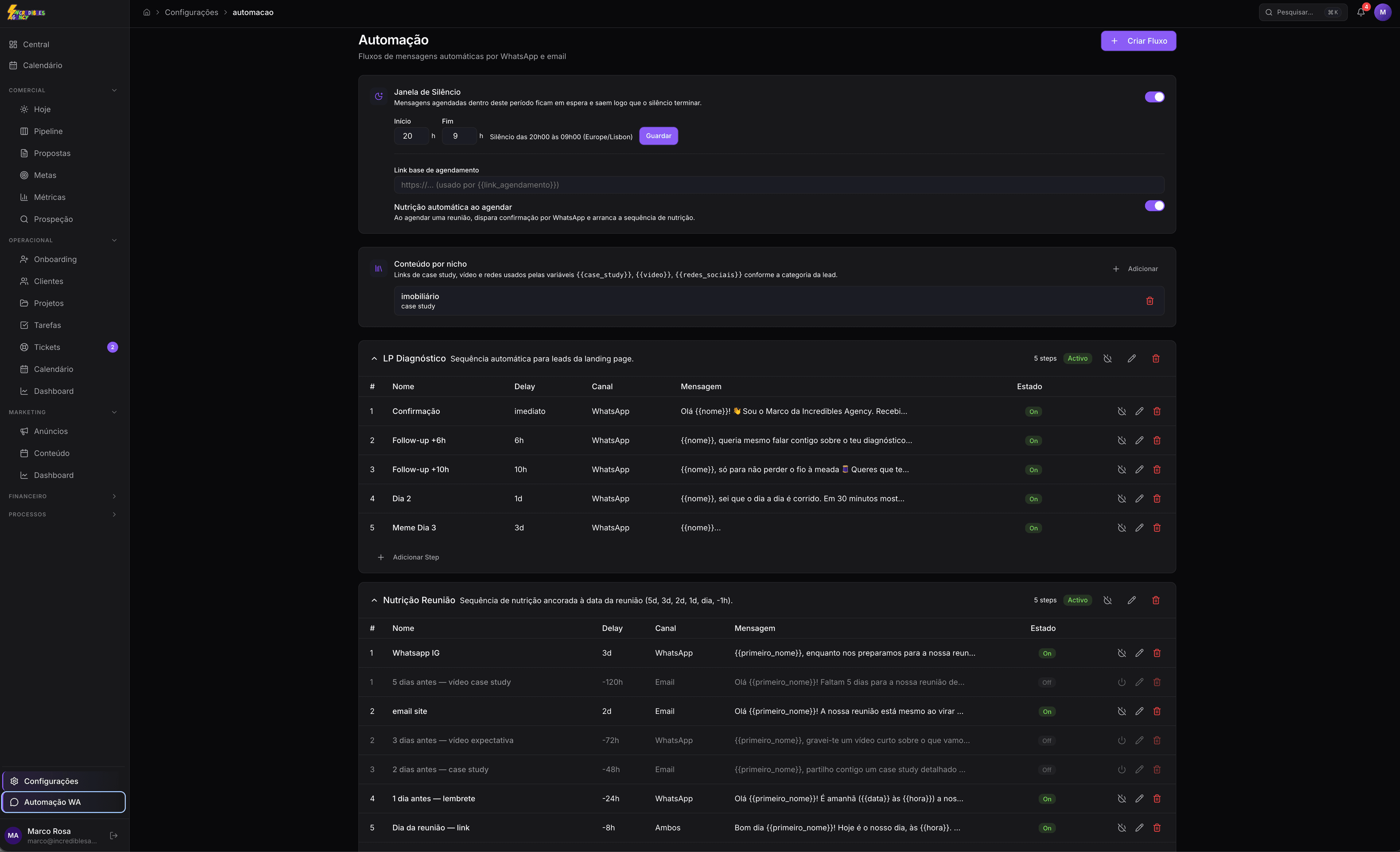Viewport: 1400px width, 852px height.
Task: Deactivate the LP Diagnóstico flow
Action: (1107, 359)
